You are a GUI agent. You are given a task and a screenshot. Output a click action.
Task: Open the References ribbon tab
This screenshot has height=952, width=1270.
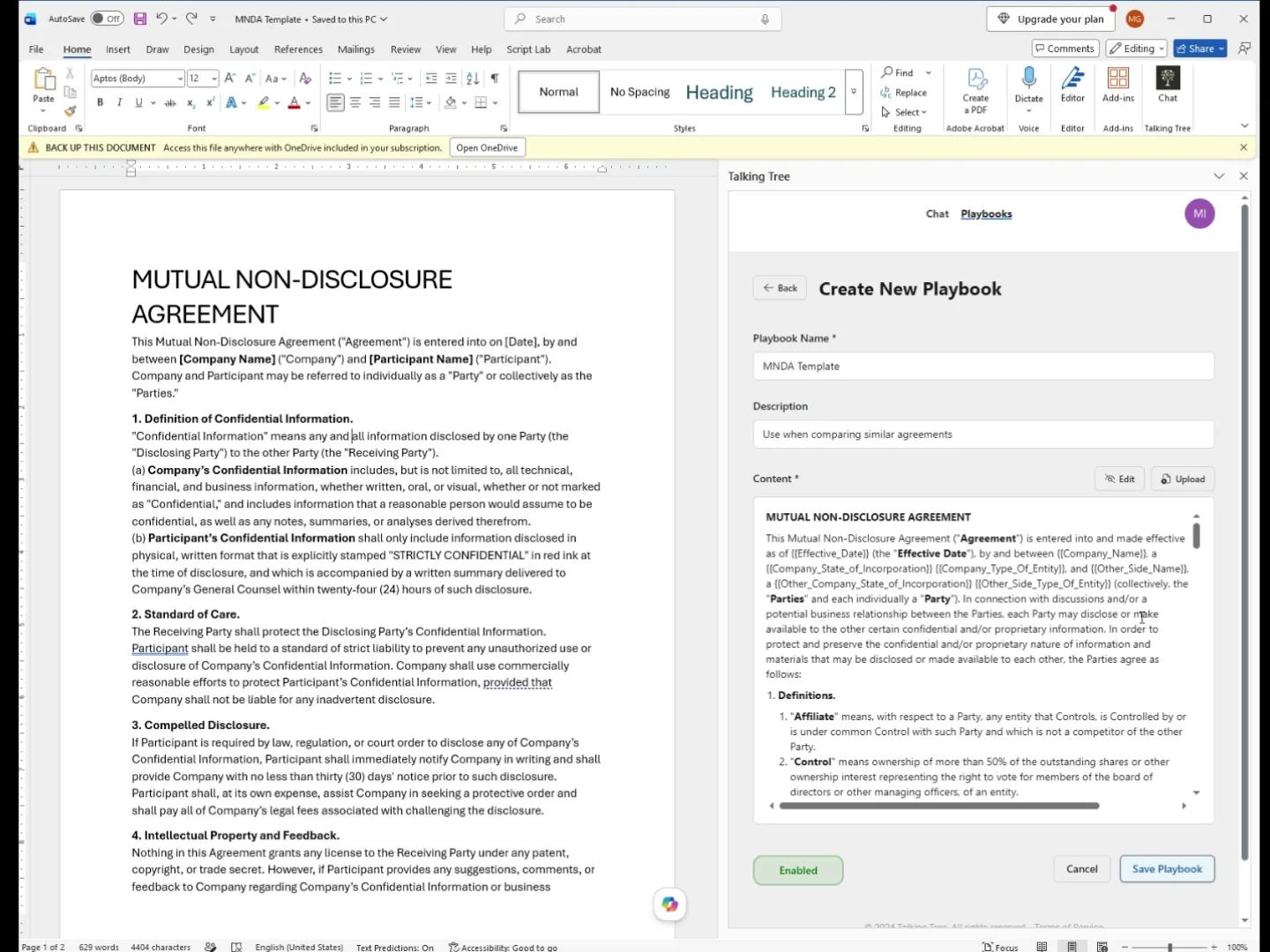click(298, 49)
